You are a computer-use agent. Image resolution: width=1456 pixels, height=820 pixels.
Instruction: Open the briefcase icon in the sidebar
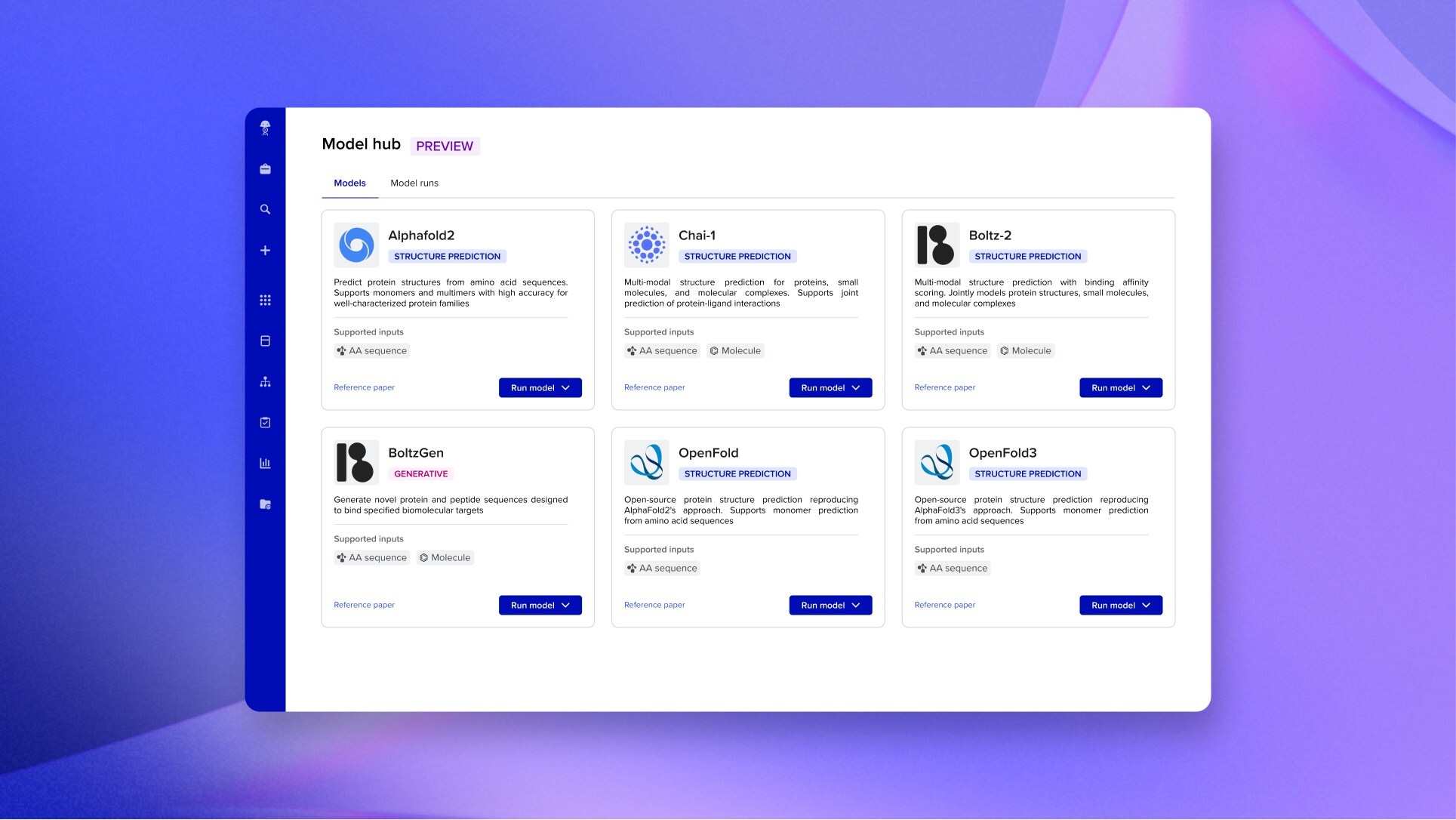[x=265, y=169]
